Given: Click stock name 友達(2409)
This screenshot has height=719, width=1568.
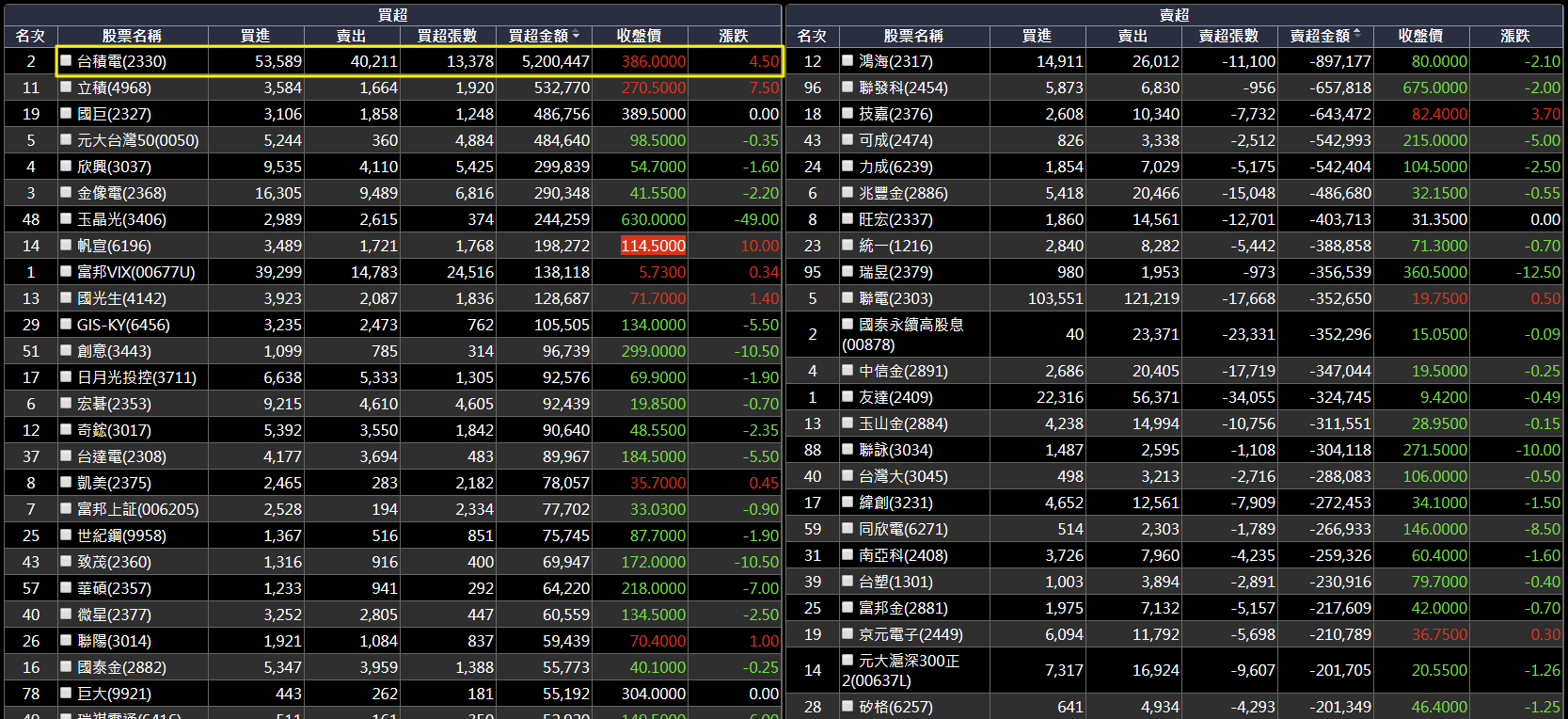Looking at the screenshot, I should [x=895, y=397].
